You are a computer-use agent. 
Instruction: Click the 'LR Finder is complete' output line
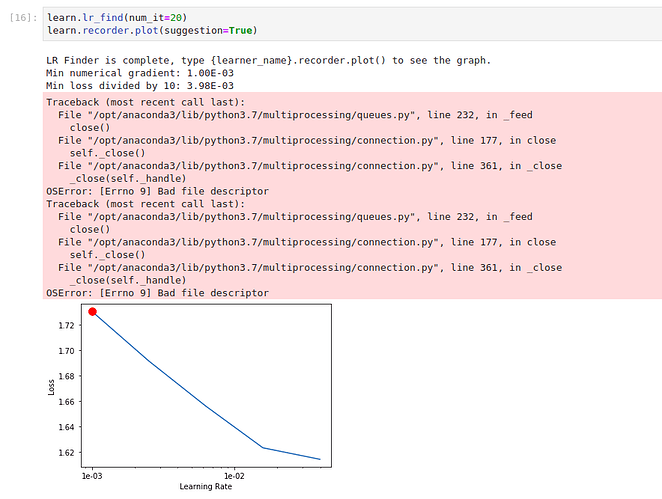269,60
